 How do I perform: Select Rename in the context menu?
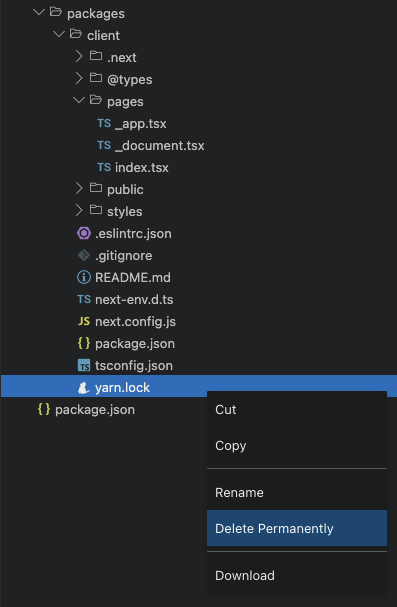point(297,492)
